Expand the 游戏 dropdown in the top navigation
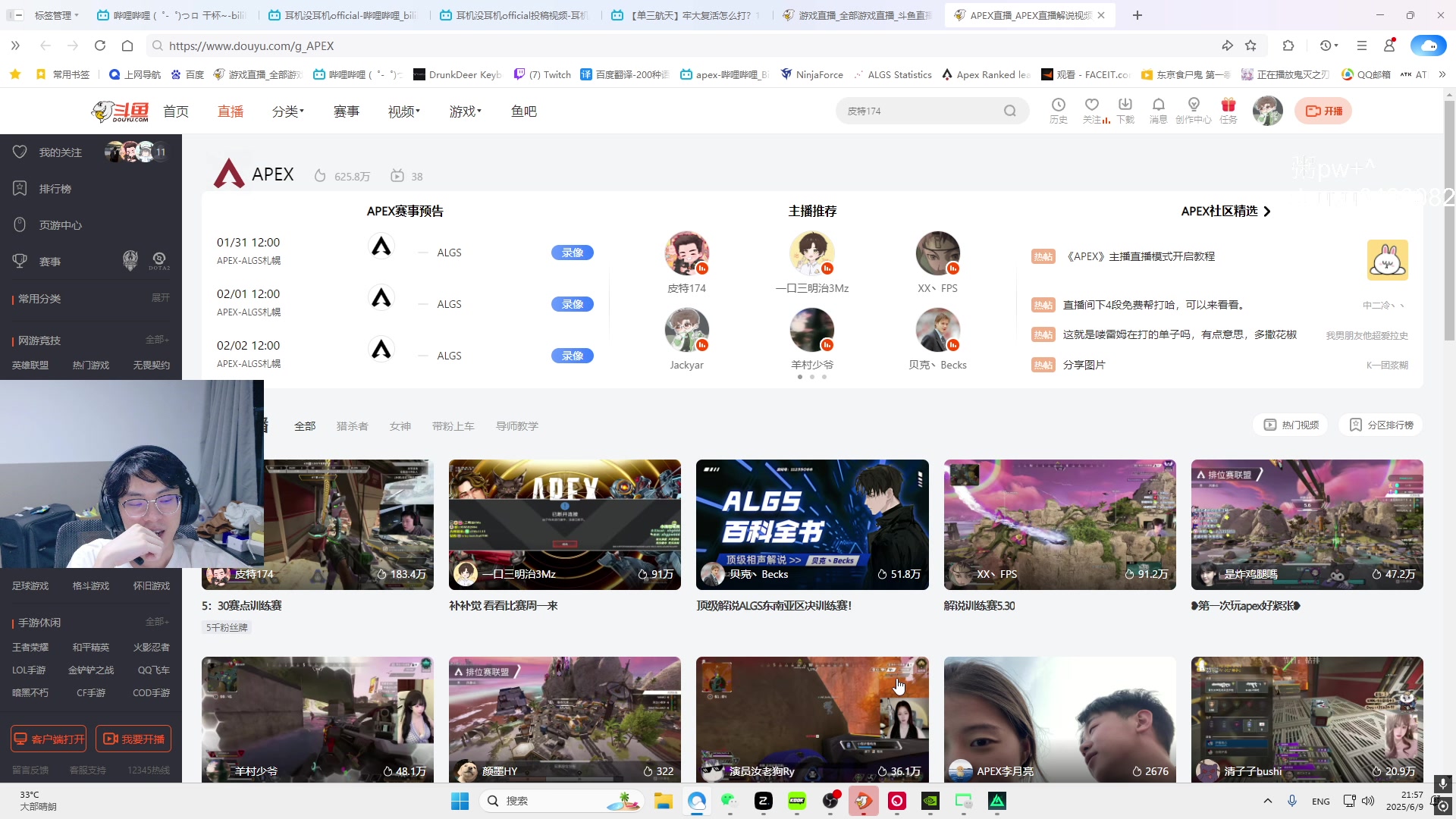 tap(465, 111)
